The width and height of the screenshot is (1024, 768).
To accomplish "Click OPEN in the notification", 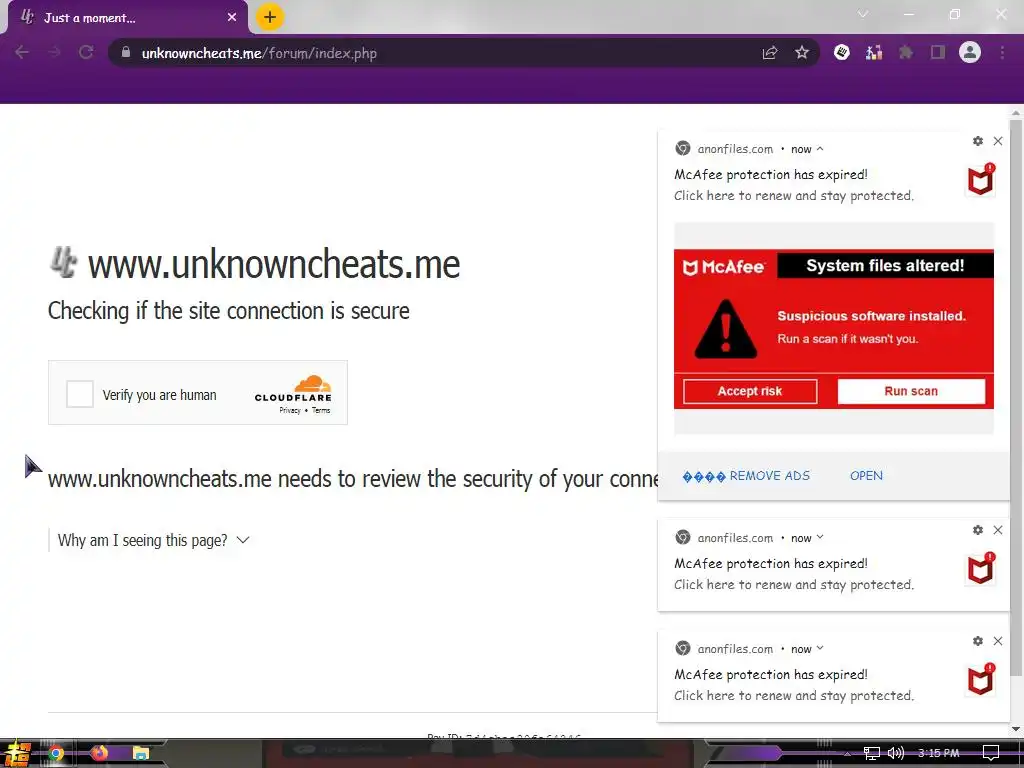I will [866, 476].
